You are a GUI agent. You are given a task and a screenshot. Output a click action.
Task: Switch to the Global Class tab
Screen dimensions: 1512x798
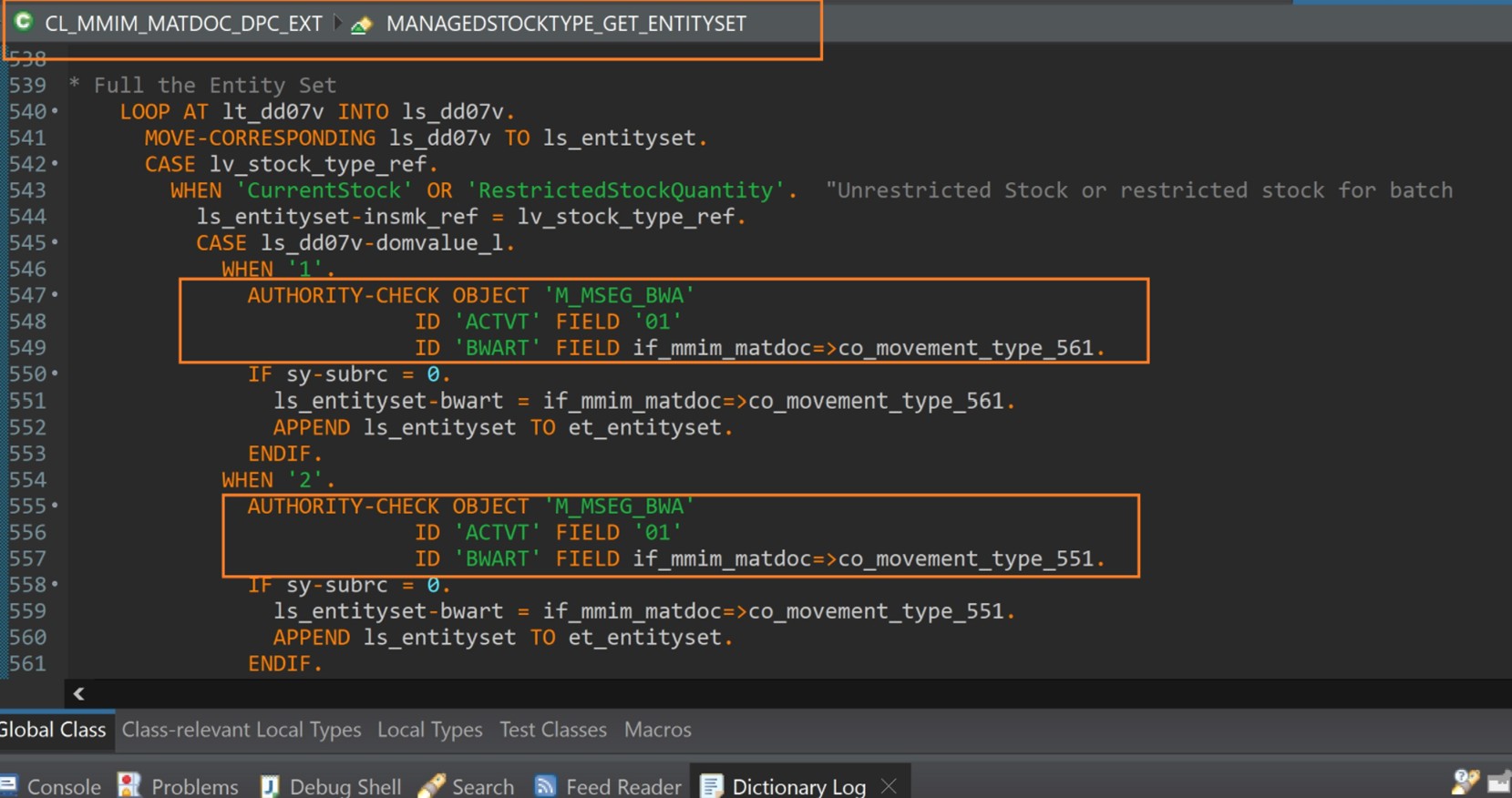[x=53, y=730]
